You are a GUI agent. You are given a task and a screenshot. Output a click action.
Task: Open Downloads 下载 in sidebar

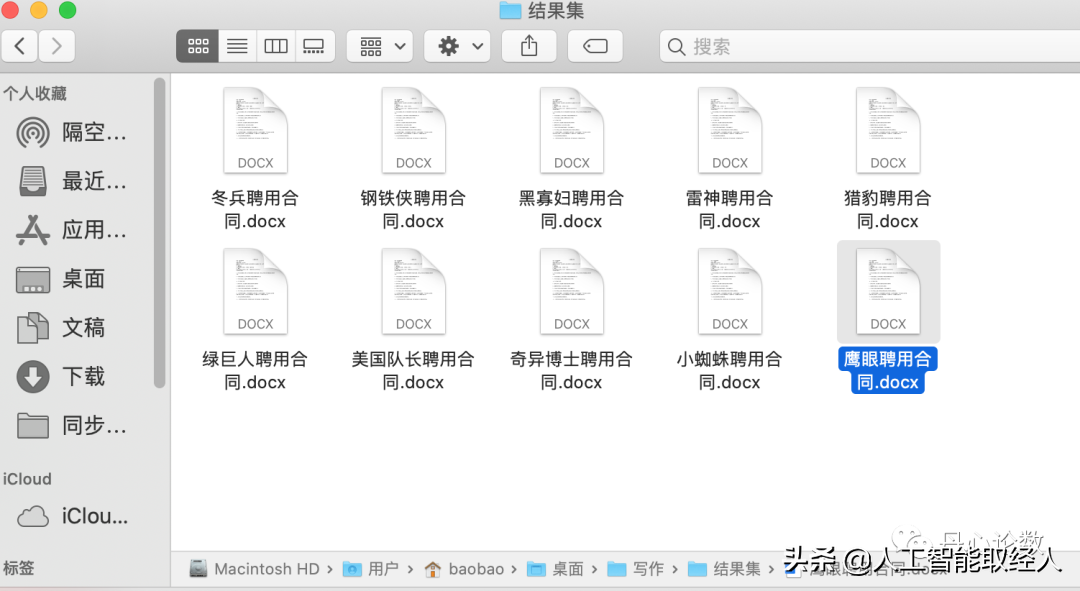[62, 377]
